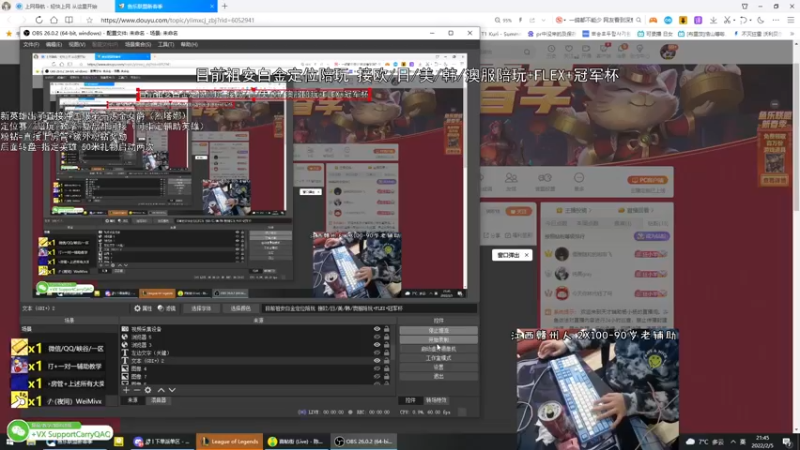Move the selected source down with the arrow
800x450 pixels.
tap(172, 390)
